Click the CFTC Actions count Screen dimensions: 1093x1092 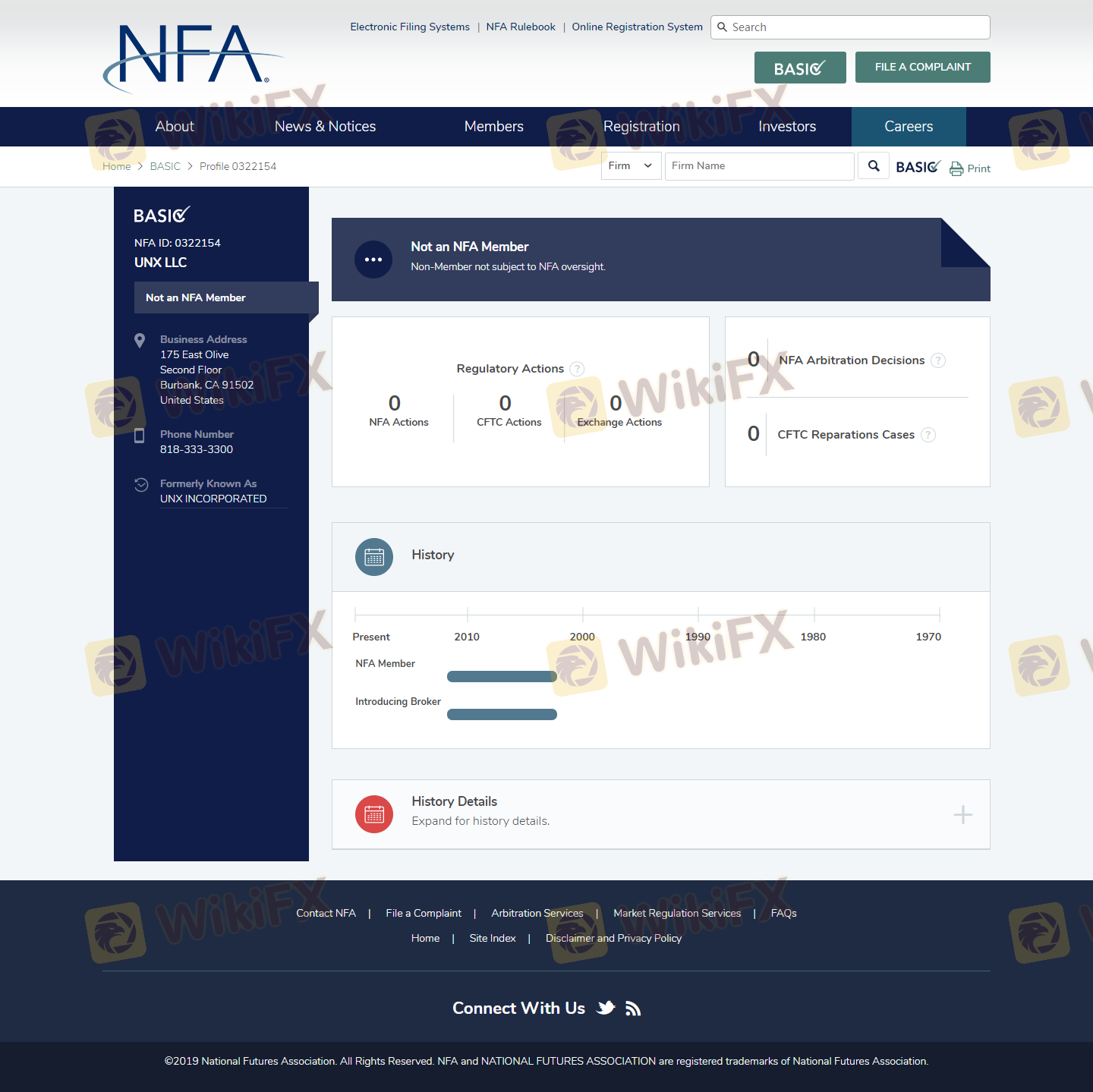coord(506,403)
